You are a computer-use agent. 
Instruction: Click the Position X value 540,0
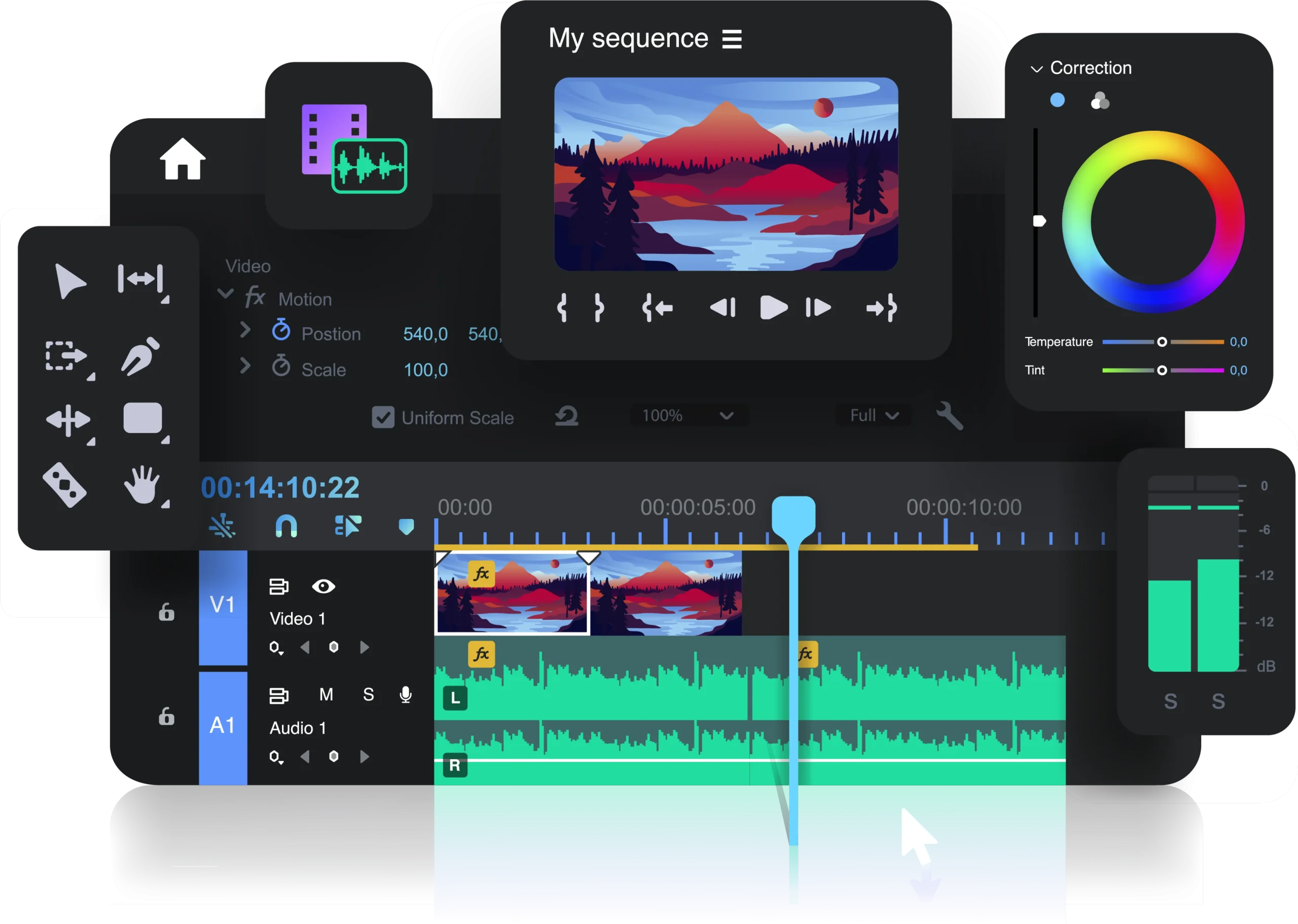click(425, 334)
